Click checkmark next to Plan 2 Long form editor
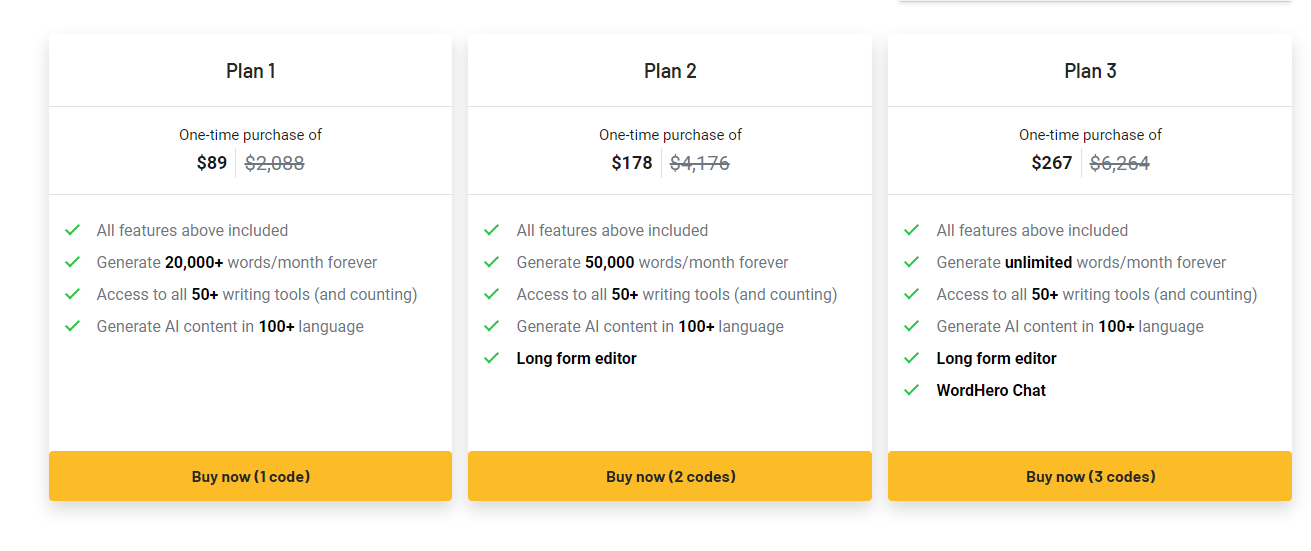 tap(491, 358)
